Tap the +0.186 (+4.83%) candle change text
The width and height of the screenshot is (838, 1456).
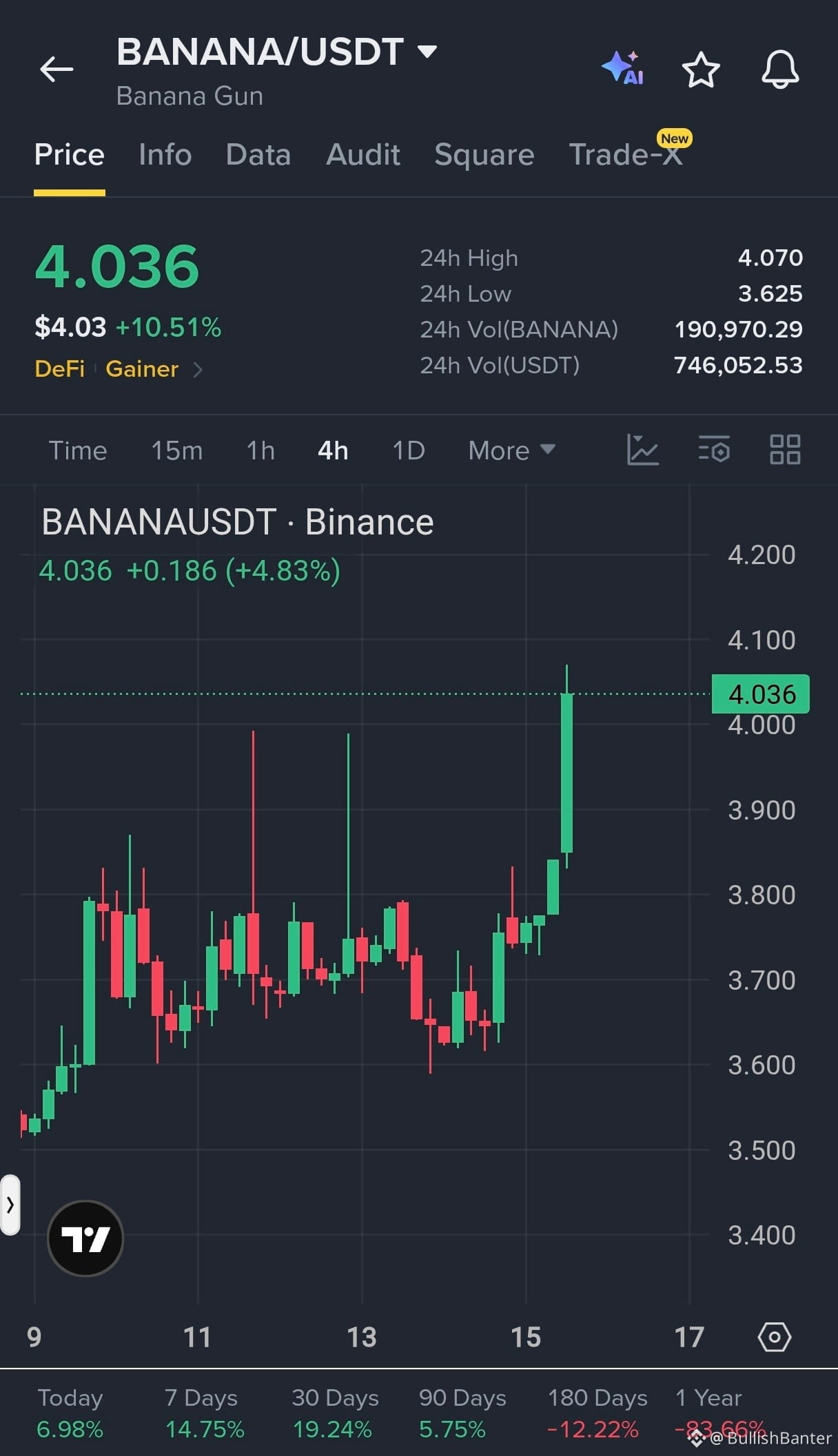[x=234, y=571]
